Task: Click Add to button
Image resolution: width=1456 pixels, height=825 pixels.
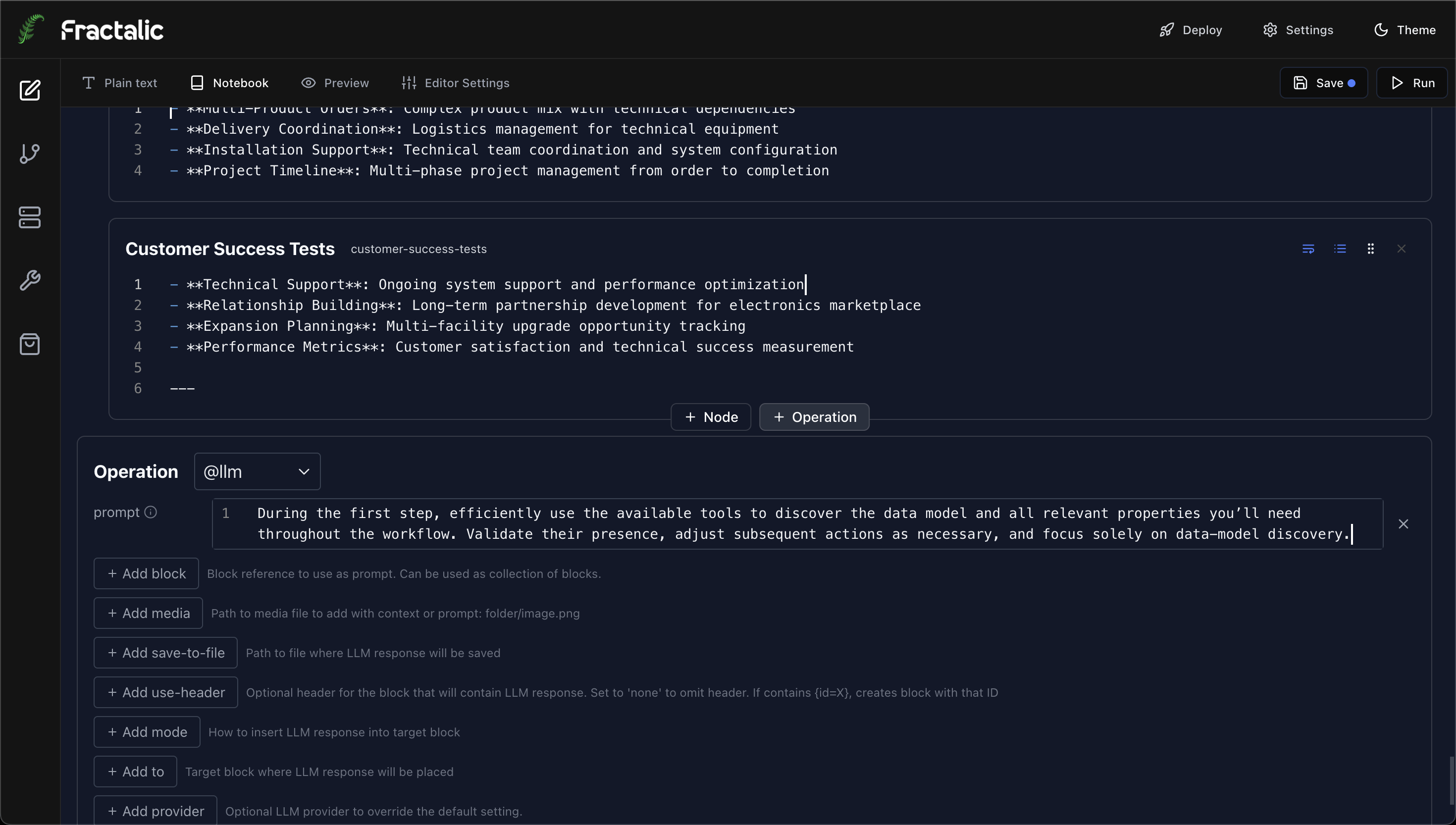Action: (x=135, y=772)
